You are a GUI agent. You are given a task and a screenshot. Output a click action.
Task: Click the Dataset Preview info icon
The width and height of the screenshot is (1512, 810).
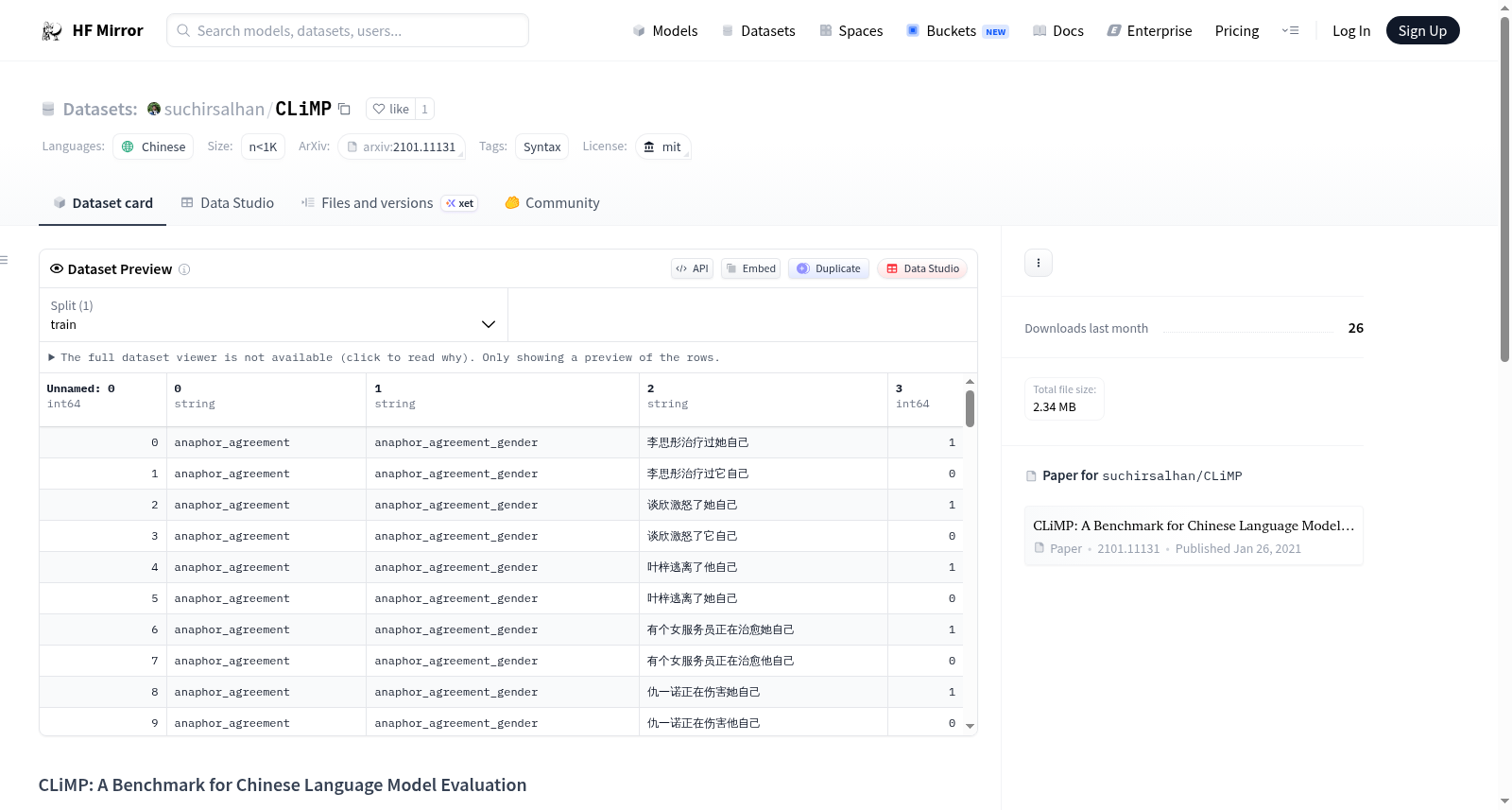click(x=184, y=269)
